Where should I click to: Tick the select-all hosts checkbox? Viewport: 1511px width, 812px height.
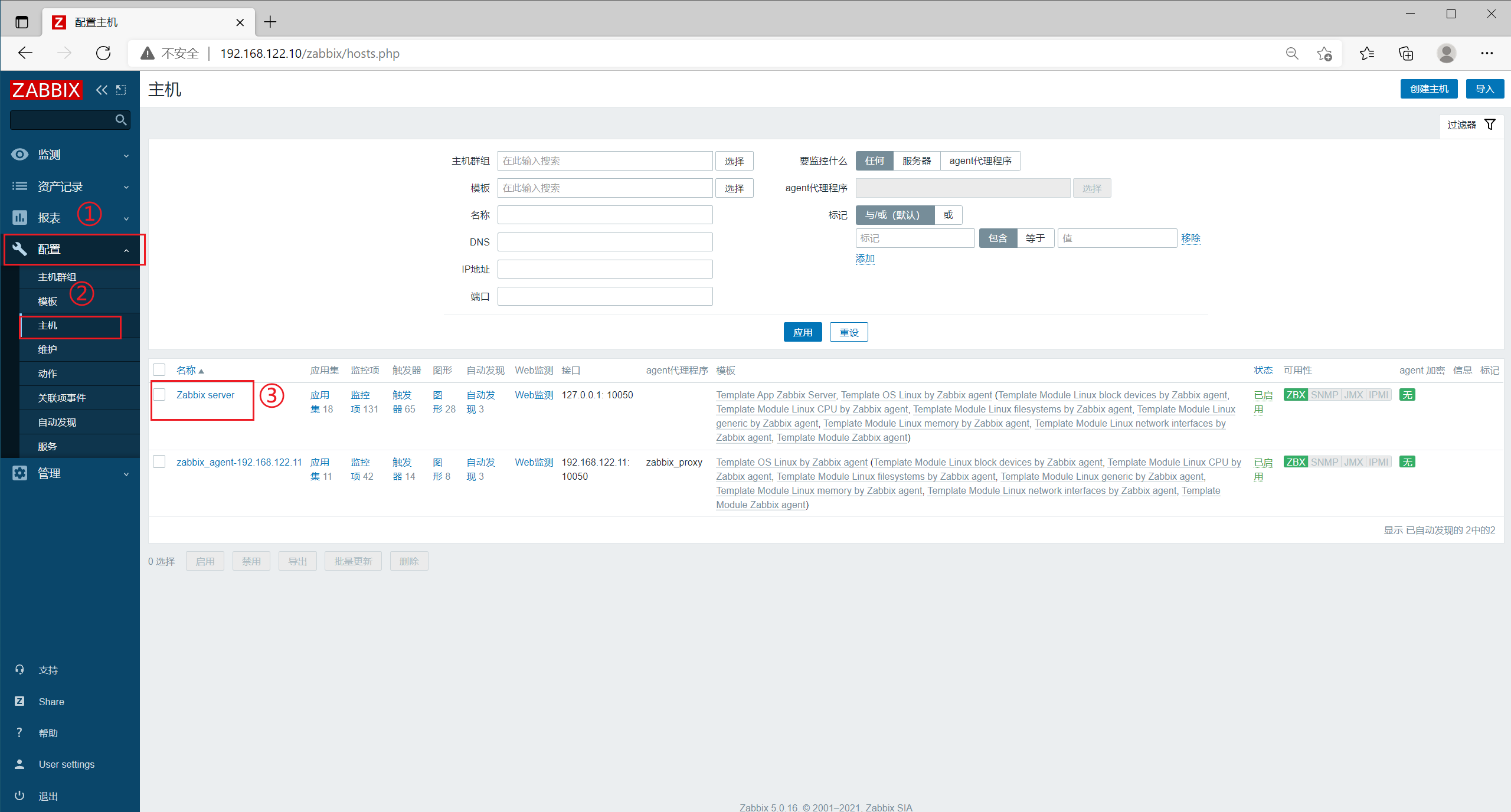[159, 370]
